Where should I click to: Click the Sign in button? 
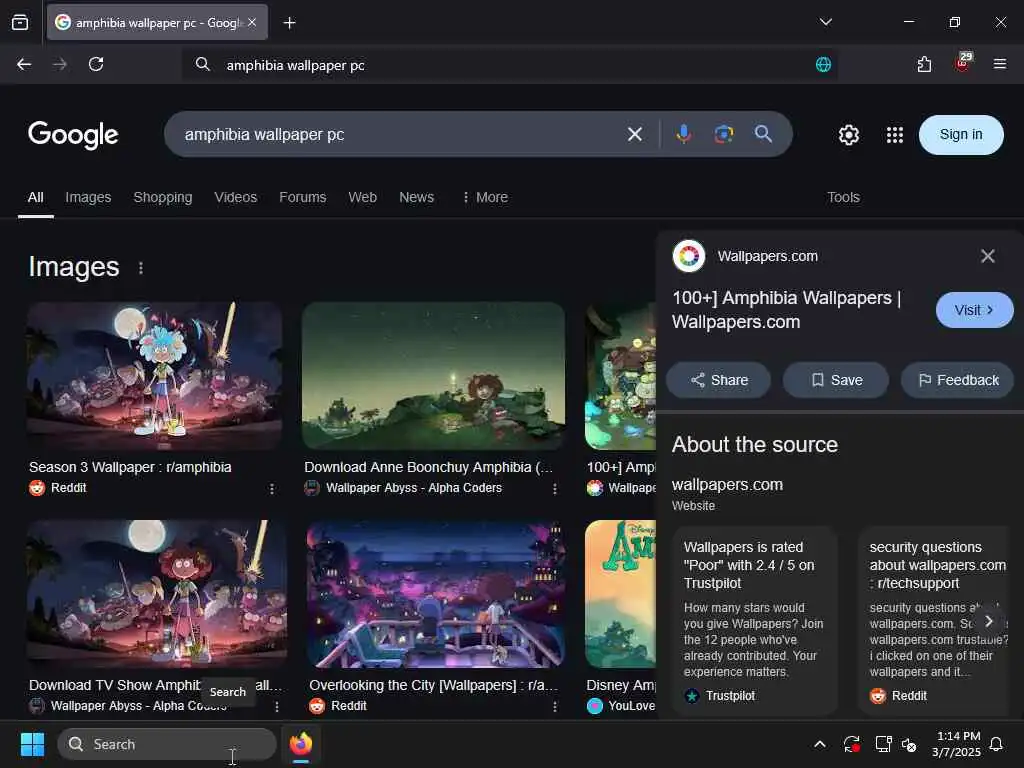(961, 135)
